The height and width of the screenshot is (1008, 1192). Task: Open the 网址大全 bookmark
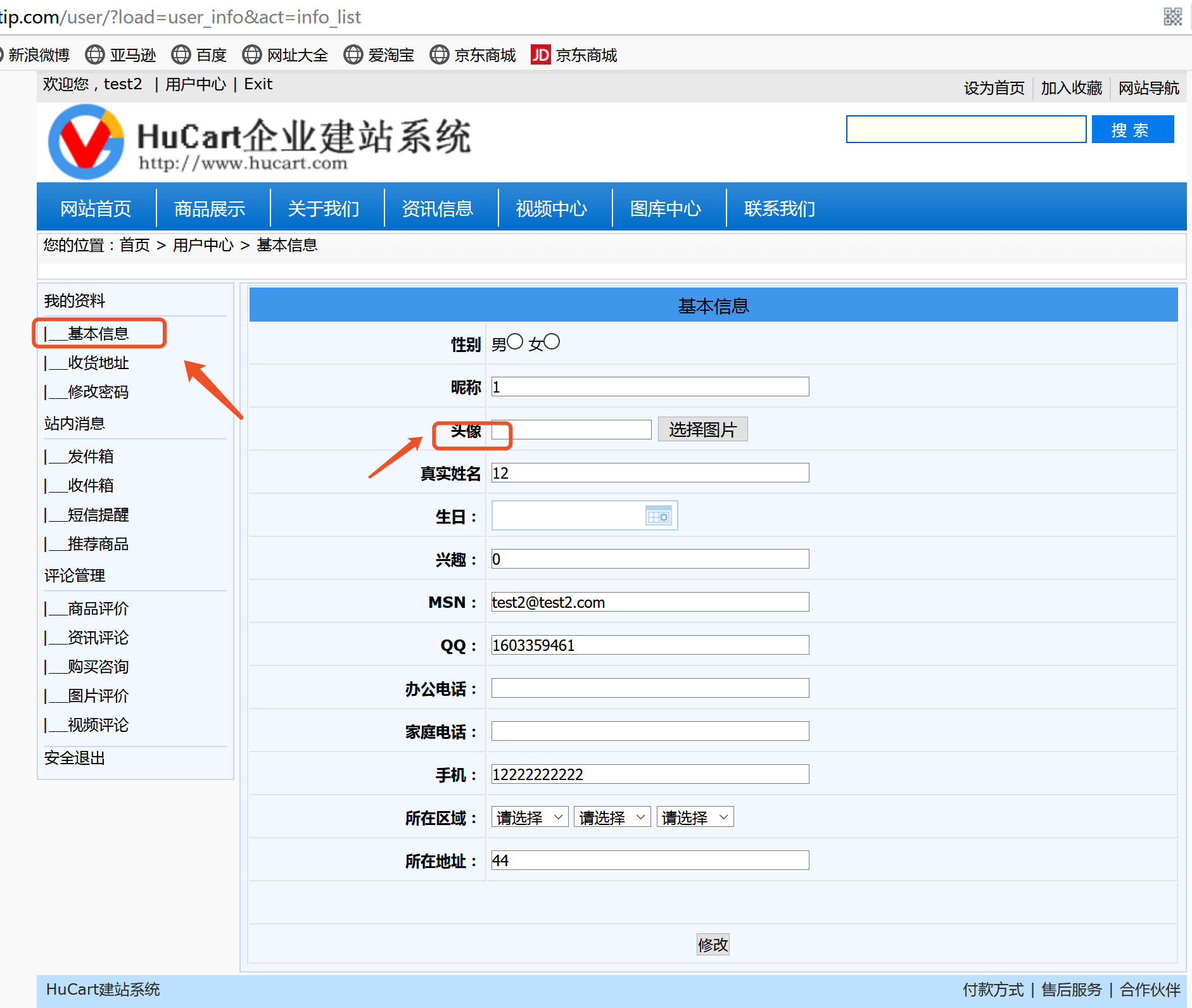pyautogui.click(x=285, y=55)
